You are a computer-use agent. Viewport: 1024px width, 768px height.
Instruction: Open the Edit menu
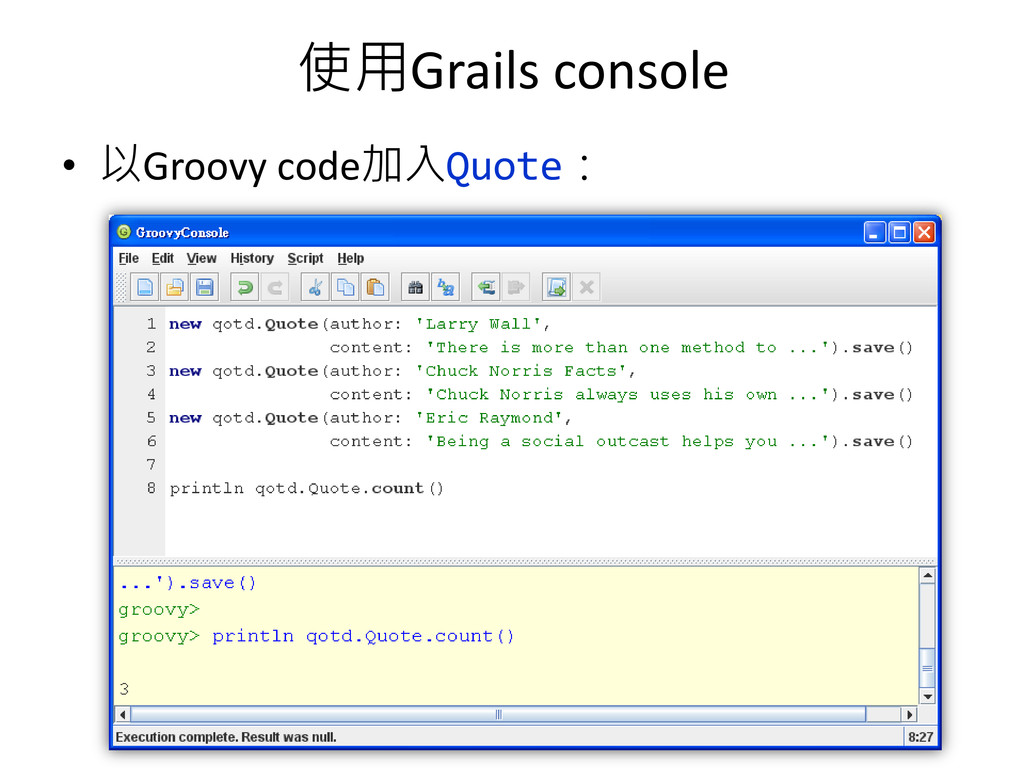click(x=163, y=259)
